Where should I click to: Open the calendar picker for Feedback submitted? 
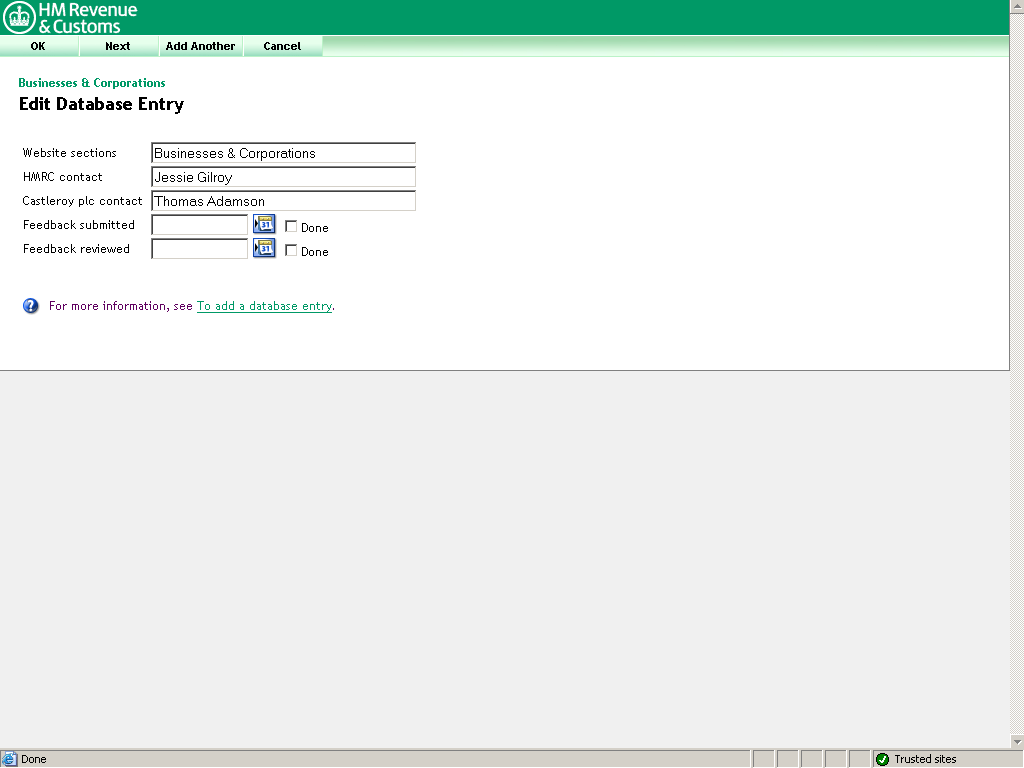click(x=264, y=224)
